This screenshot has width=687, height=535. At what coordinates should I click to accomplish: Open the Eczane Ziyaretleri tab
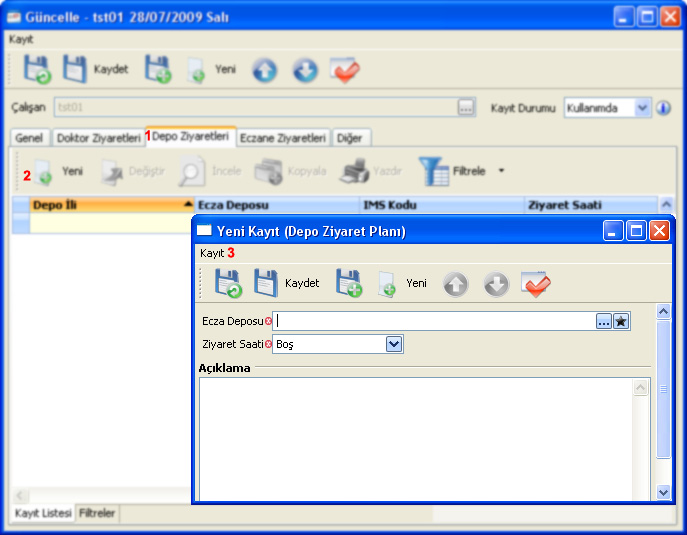point(283,138)
